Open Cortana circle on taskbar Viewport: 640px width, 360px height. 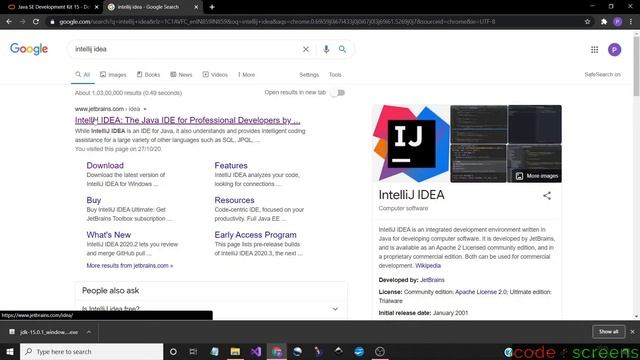[x=173, y=351]
